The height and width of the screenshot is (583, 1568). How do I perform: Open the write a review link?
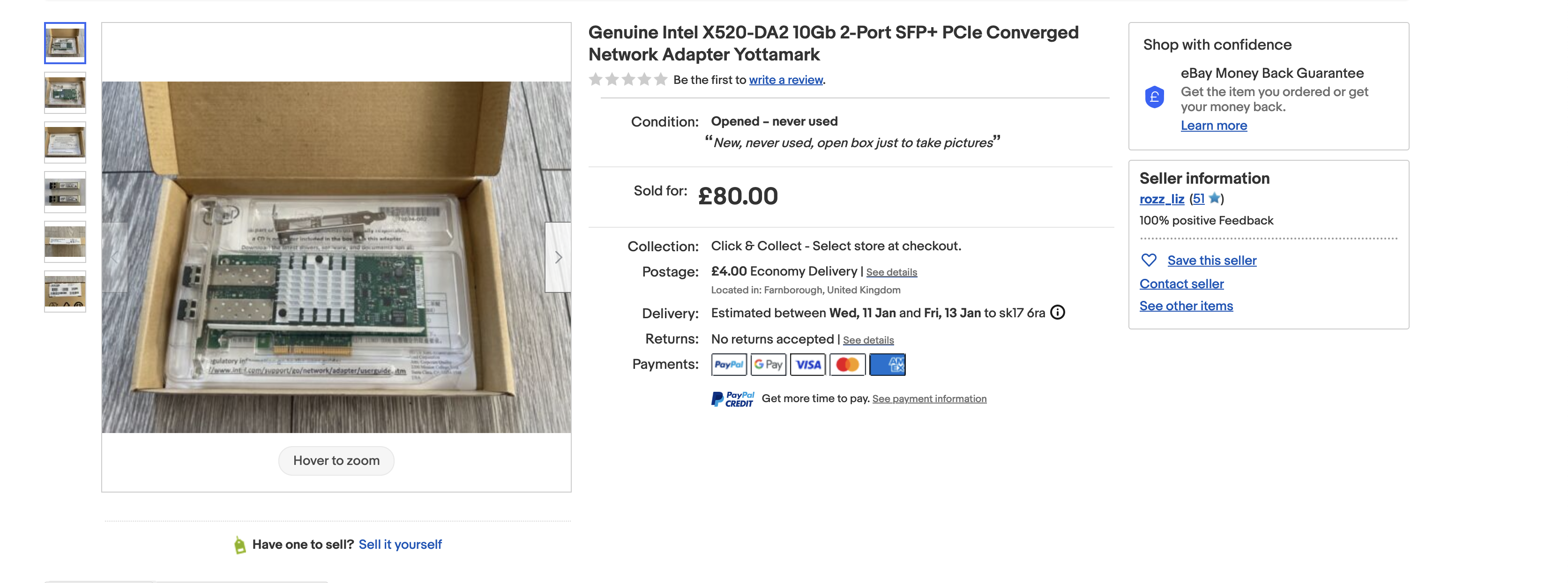[786, 80]
